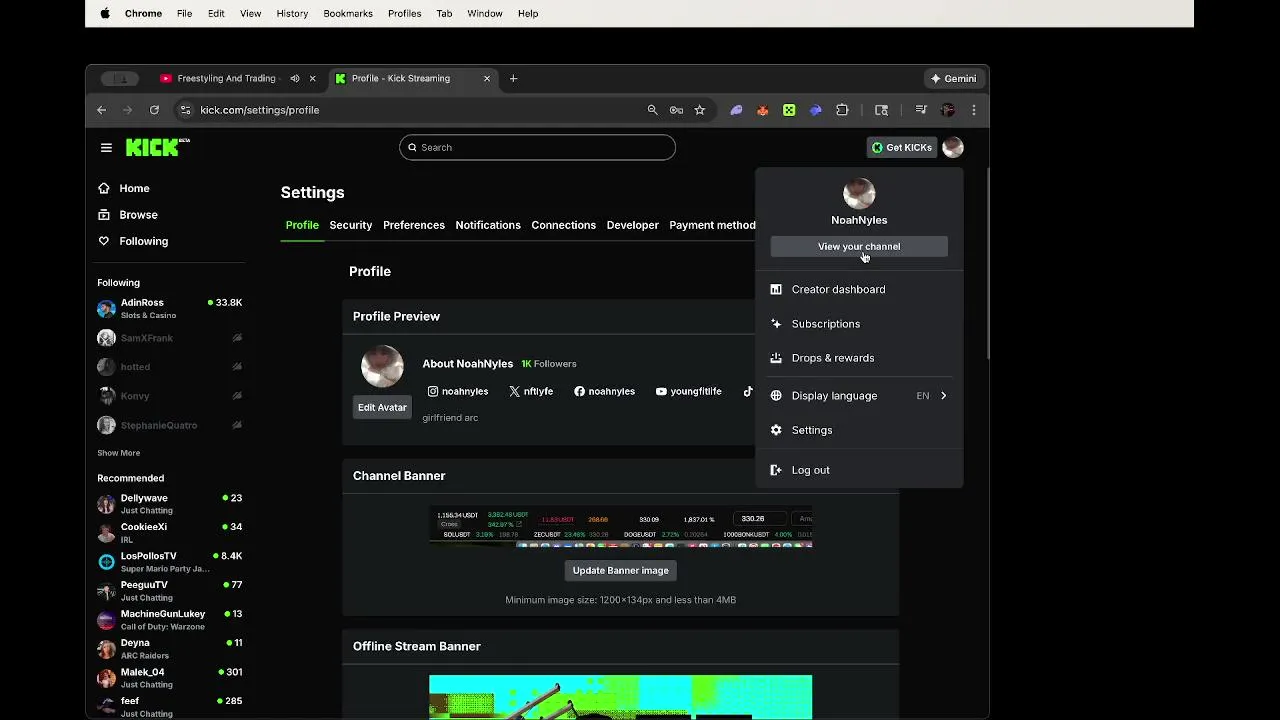Reload the kick.com page
This screenshot has width=1280, height=720.
tap(154, 110)
